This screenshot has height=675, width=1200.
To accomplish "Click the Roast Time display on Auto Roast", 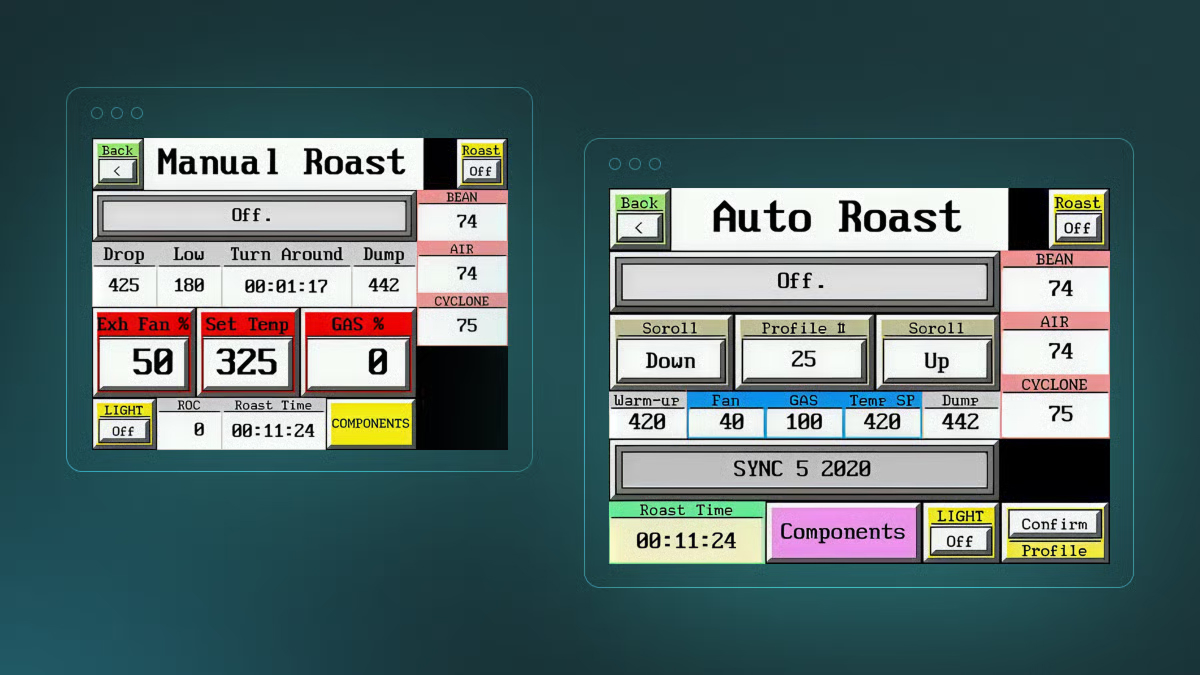I will tap(686, 540).
